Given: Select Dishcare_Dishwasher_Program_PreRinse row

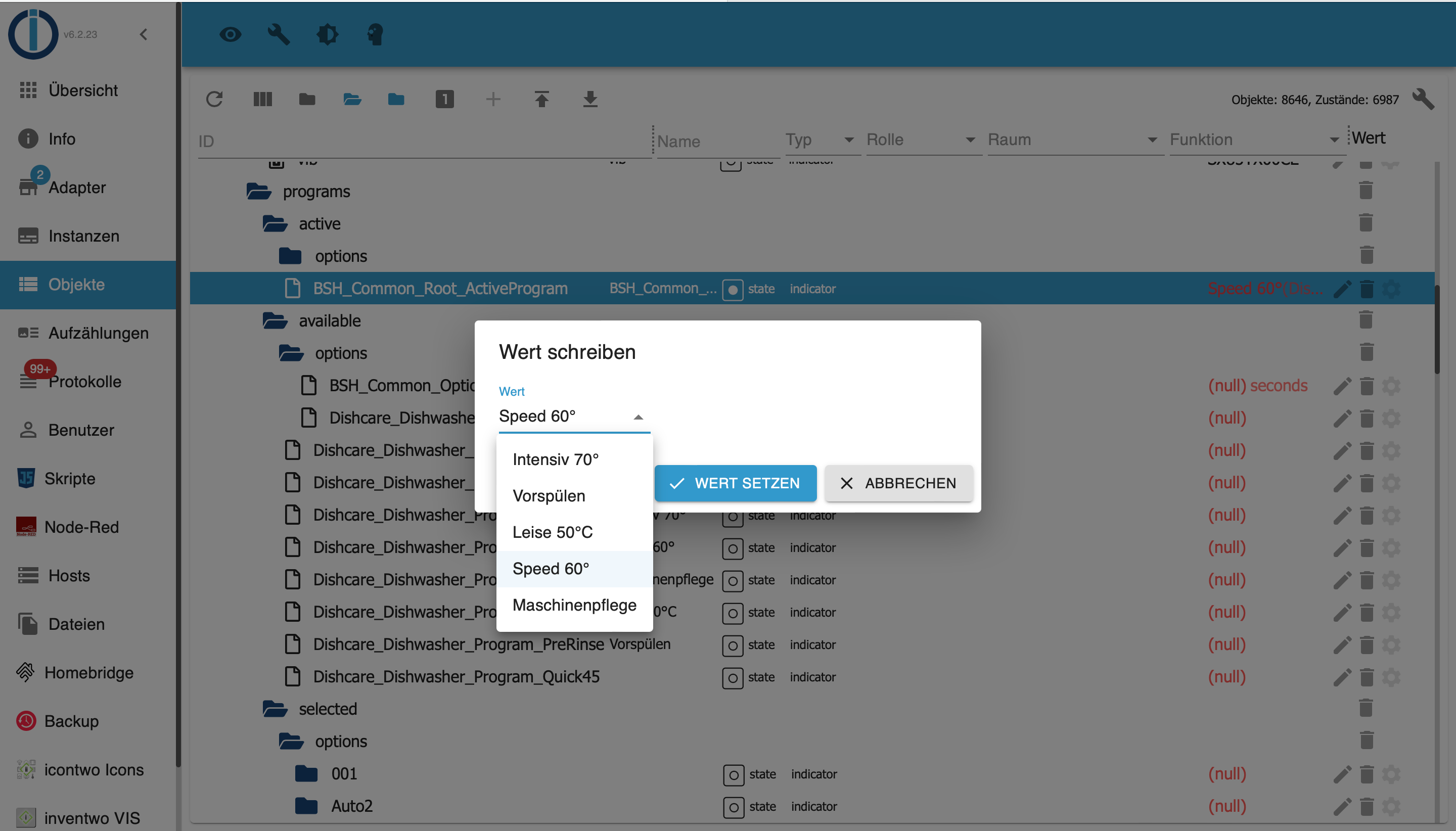Looking at the screenshot, I should pos(811,644).
